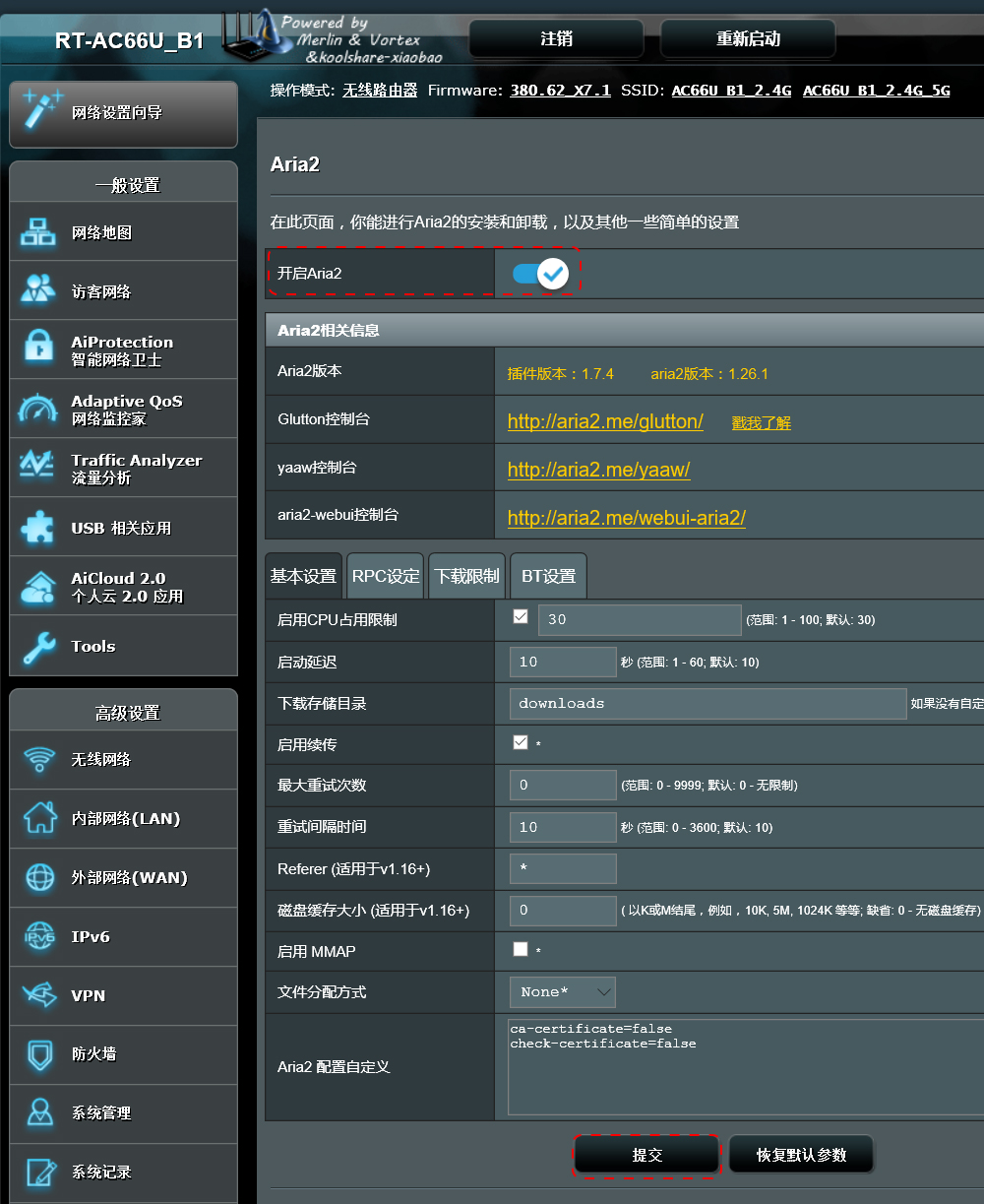984x1204 pixels.
Task: Click the 戳我了解 link
Action: click(x=762, y=422)
